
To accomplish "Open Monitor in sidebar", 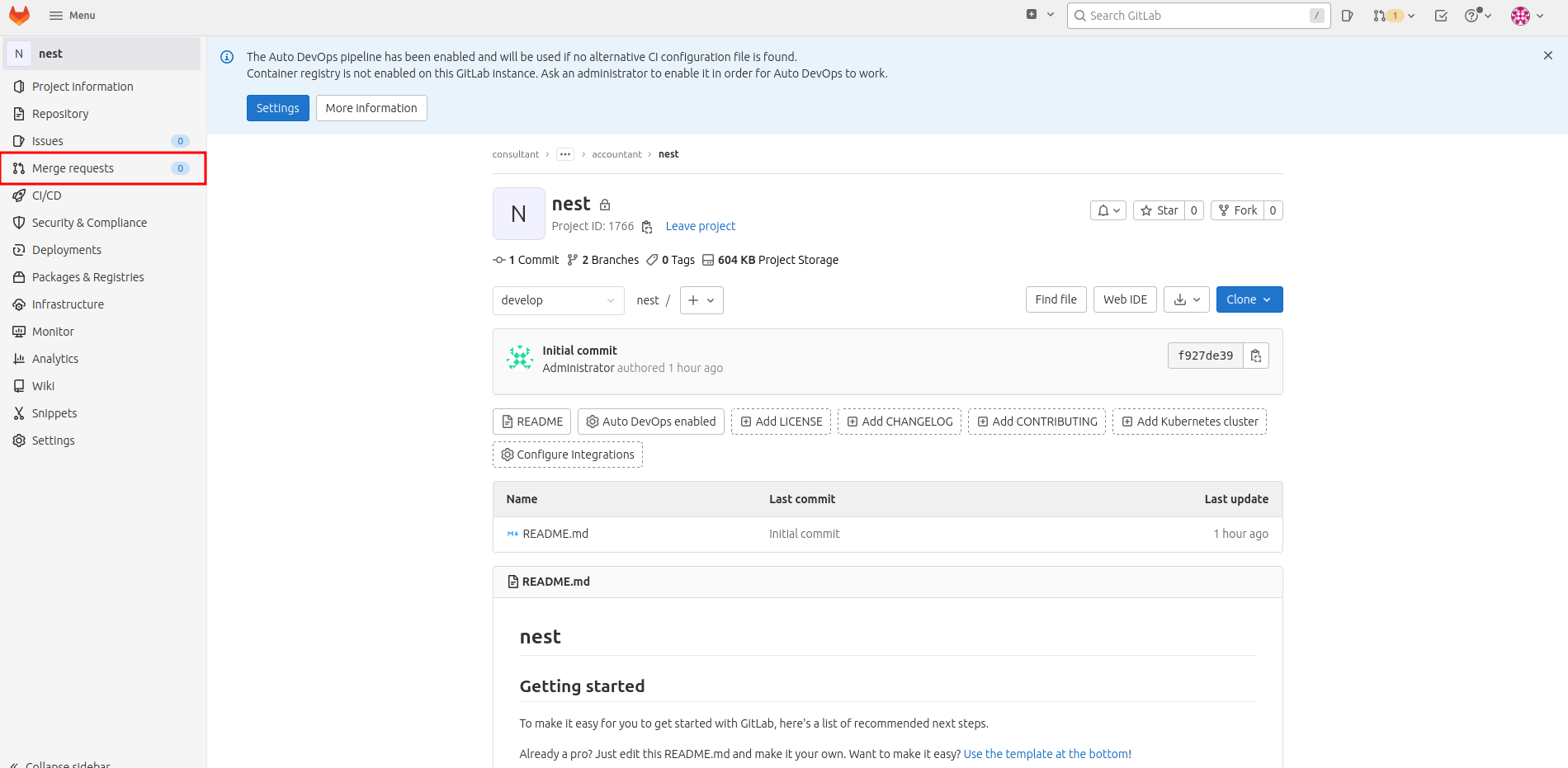I will coord(101,332).
